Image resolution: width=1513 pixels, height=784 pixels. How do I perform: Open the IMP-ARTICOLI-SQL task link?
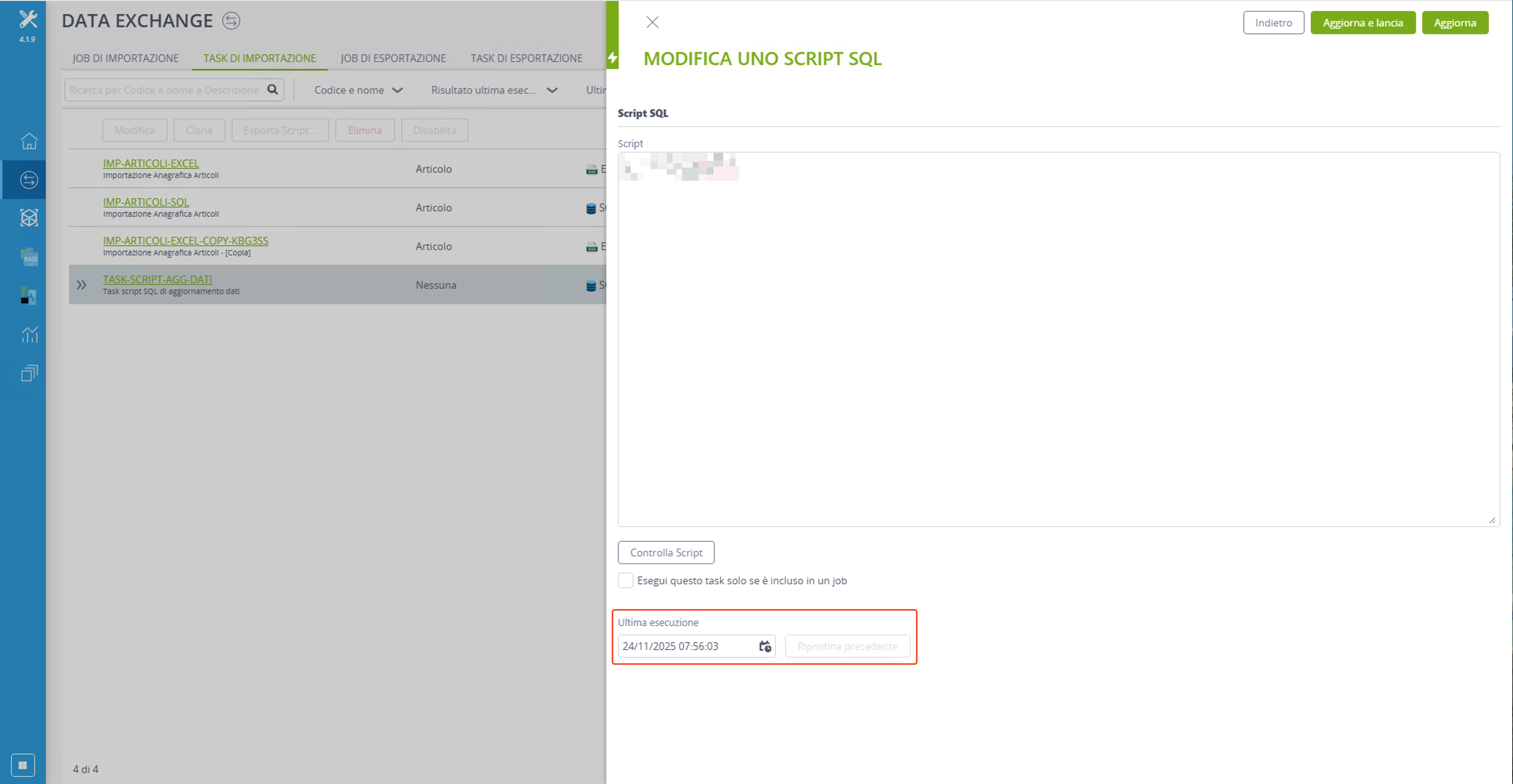click(146, 202)
